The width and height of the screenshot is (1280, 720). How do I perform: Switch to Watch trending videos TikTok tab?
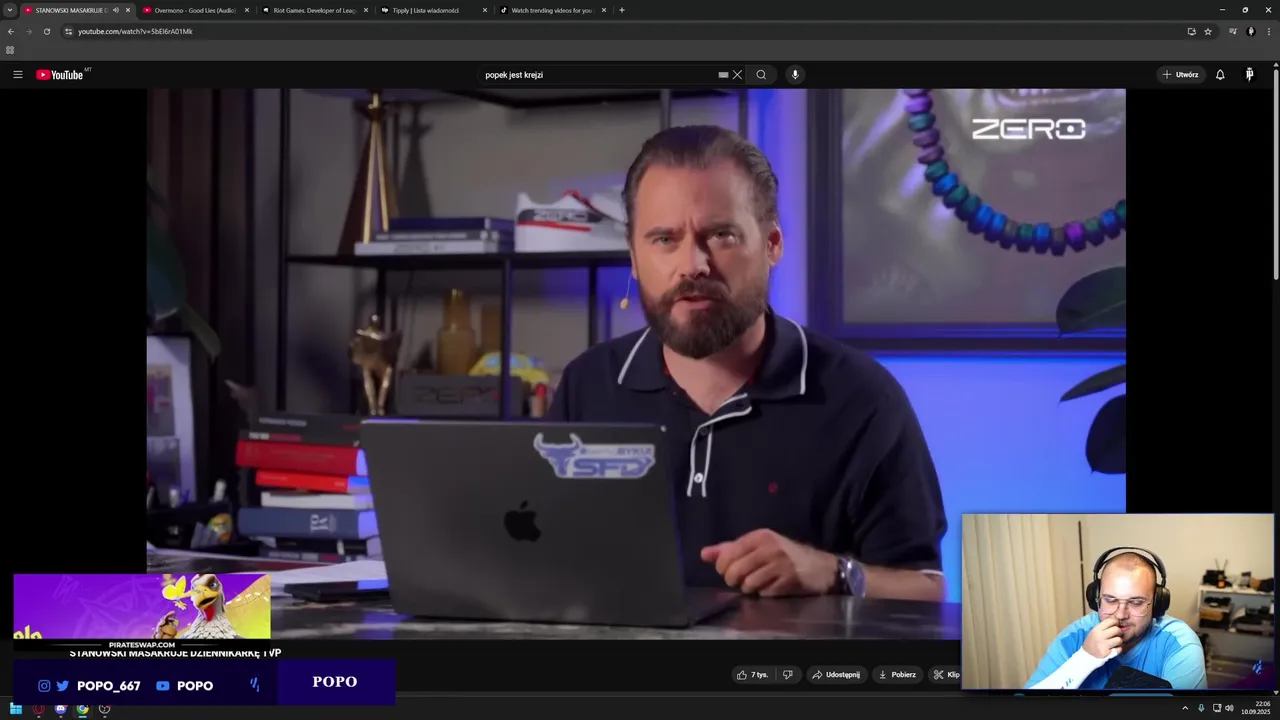pos(551,10)
